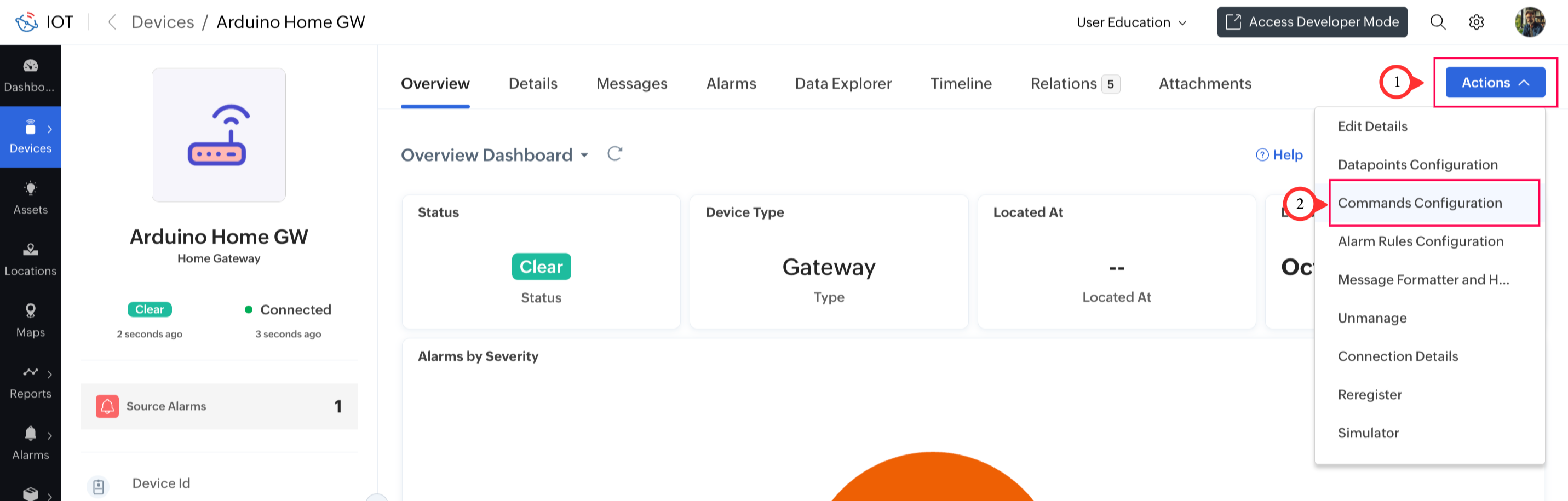Switch to the Details tab
The image size is (1568, 501).
tap(532, 83)
